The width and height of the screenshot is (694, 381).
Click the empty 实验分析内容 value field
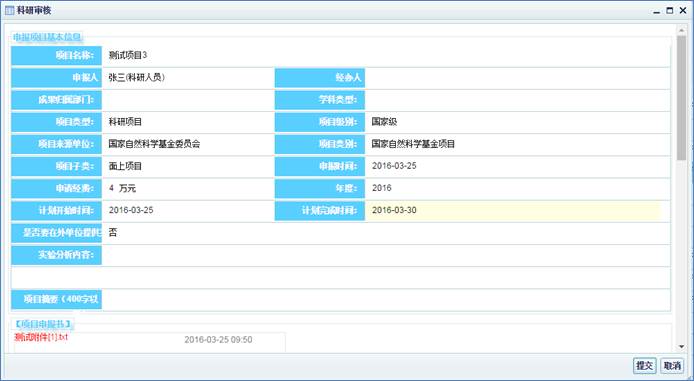pyautogui.click(x=386, y=255)
